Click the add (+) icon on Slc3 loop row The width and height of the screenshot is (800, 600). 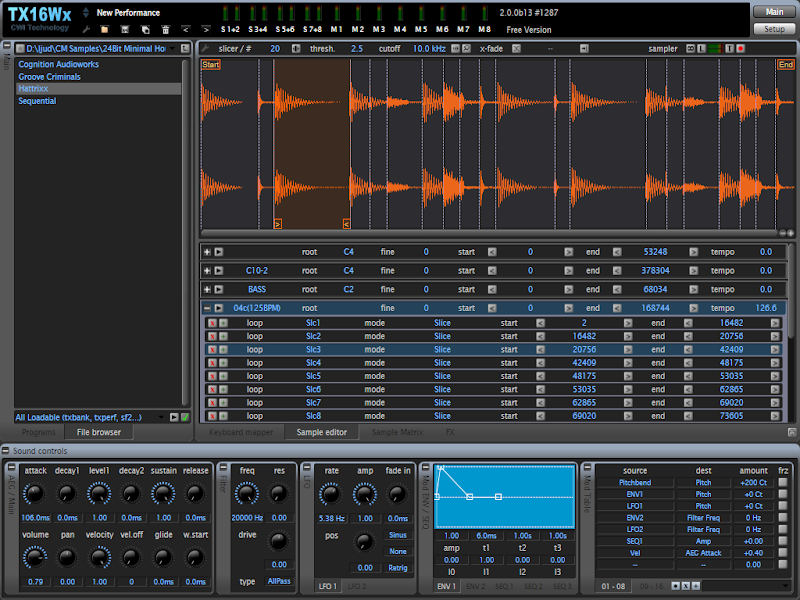point(224,350)
